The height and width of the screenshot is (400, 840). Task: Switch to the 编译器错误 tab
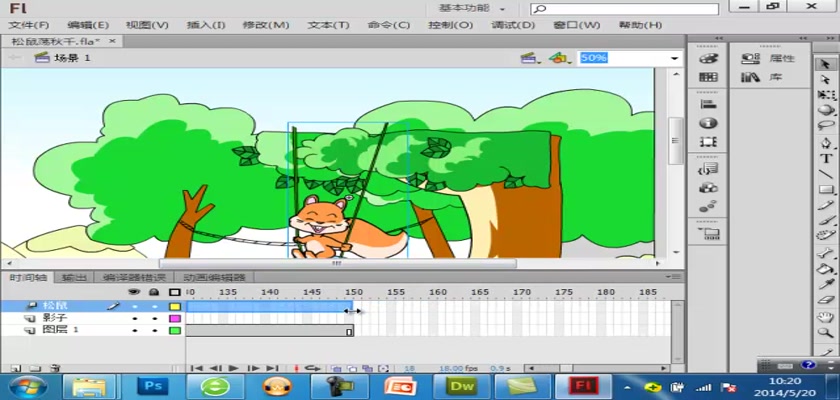pos(134,277)
